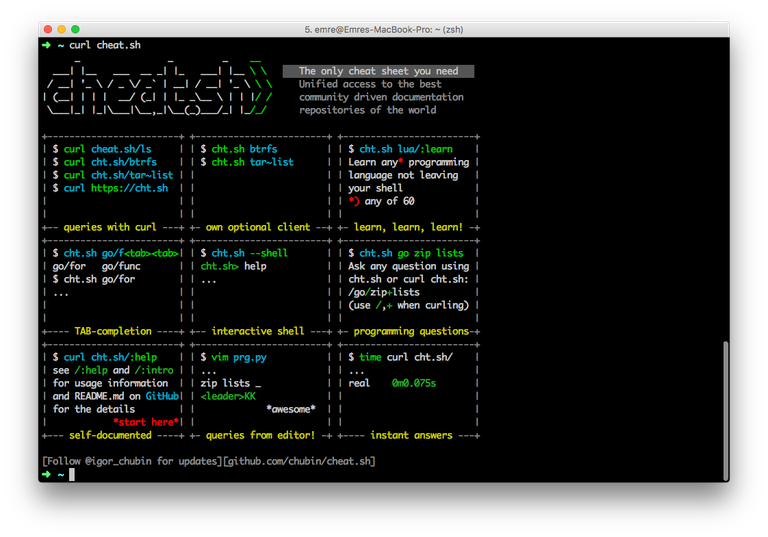
Task: Click the '/:help' text in see line
Action: [x=91, y=370]
